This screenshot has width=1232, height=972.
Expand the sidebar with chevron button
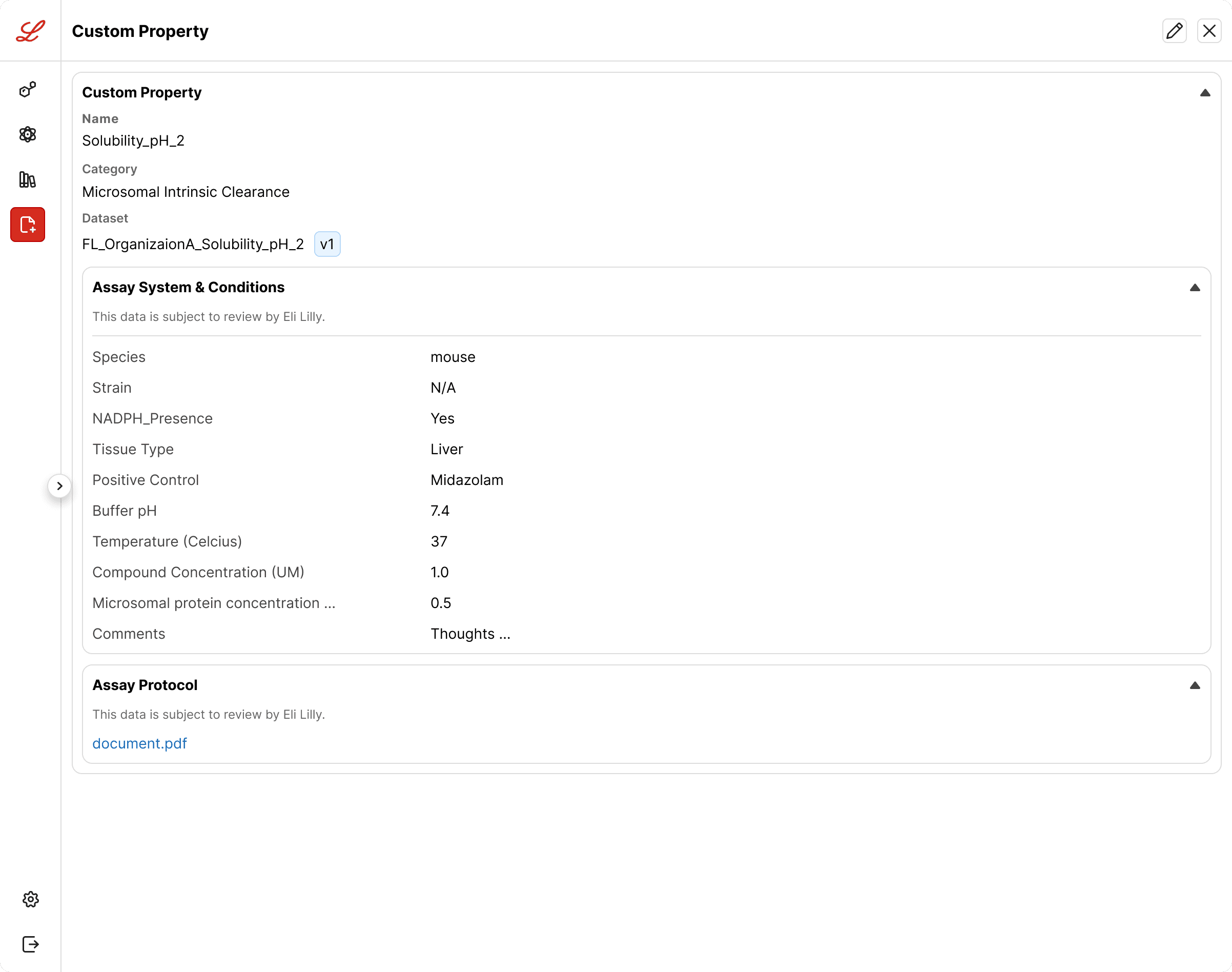[x=60, y=486]
